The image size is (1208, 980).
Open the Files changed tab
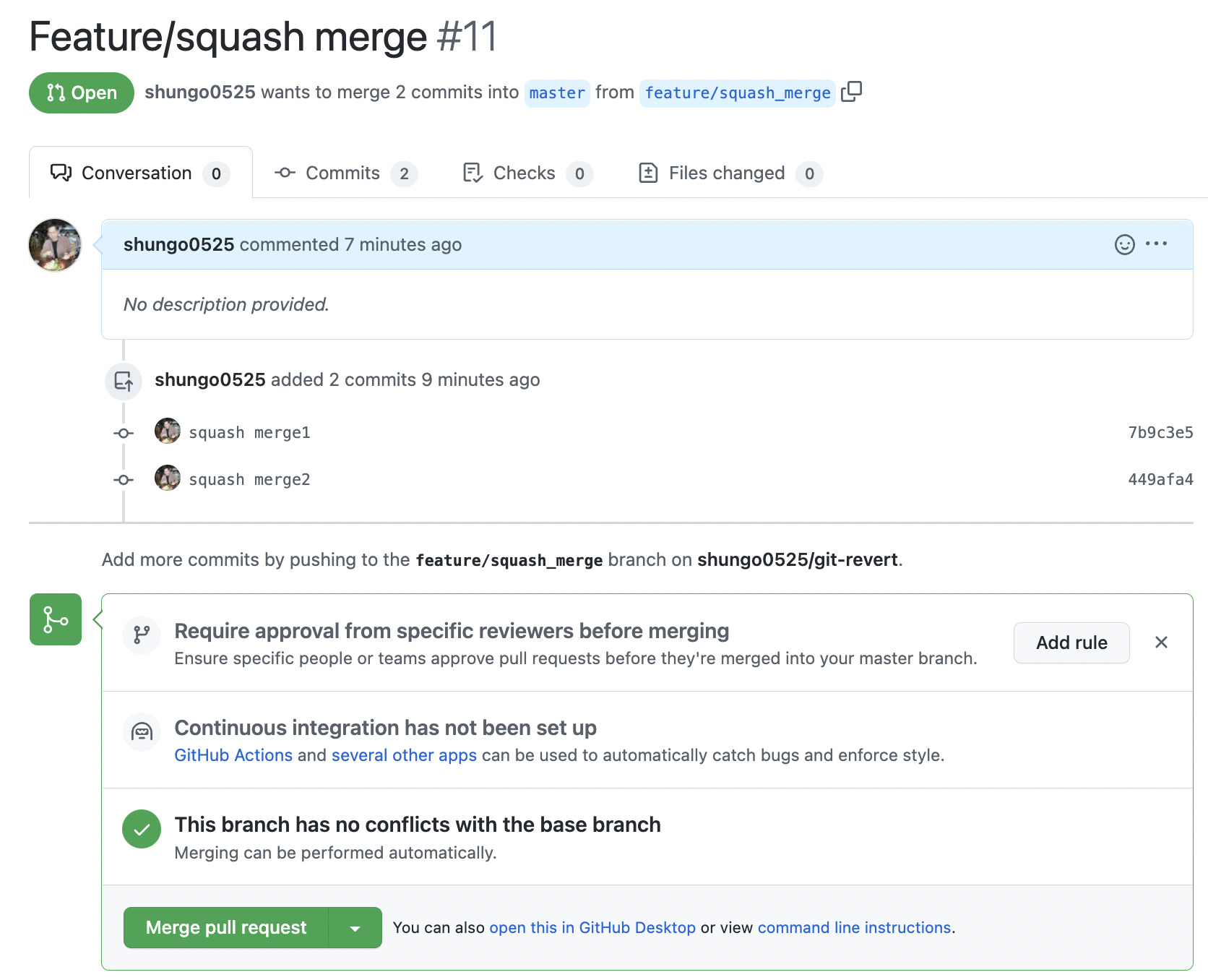(x=726, y=173)
